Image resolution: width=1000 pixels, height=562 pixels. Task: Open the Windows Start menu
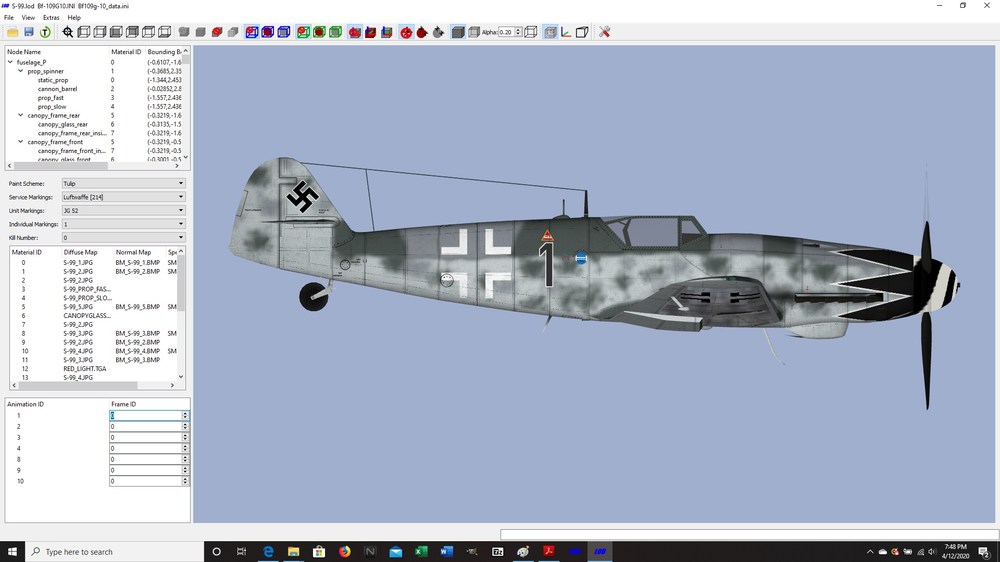click(12, 552)
